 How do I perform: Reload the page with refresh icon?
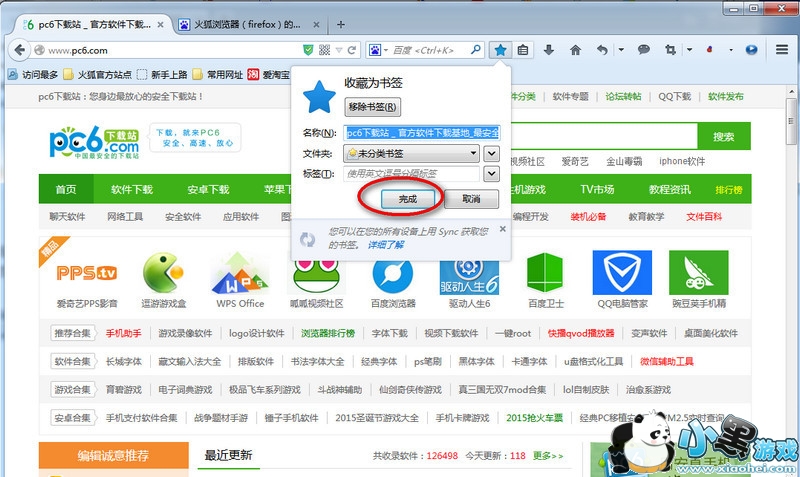[x=352, y=50]
